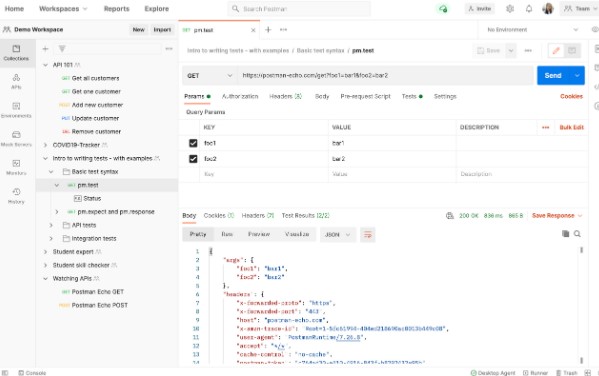This screenshot has width=599, height=376.
Task: Toggle line wrap icon in the response toolbar
Action: 367,234
